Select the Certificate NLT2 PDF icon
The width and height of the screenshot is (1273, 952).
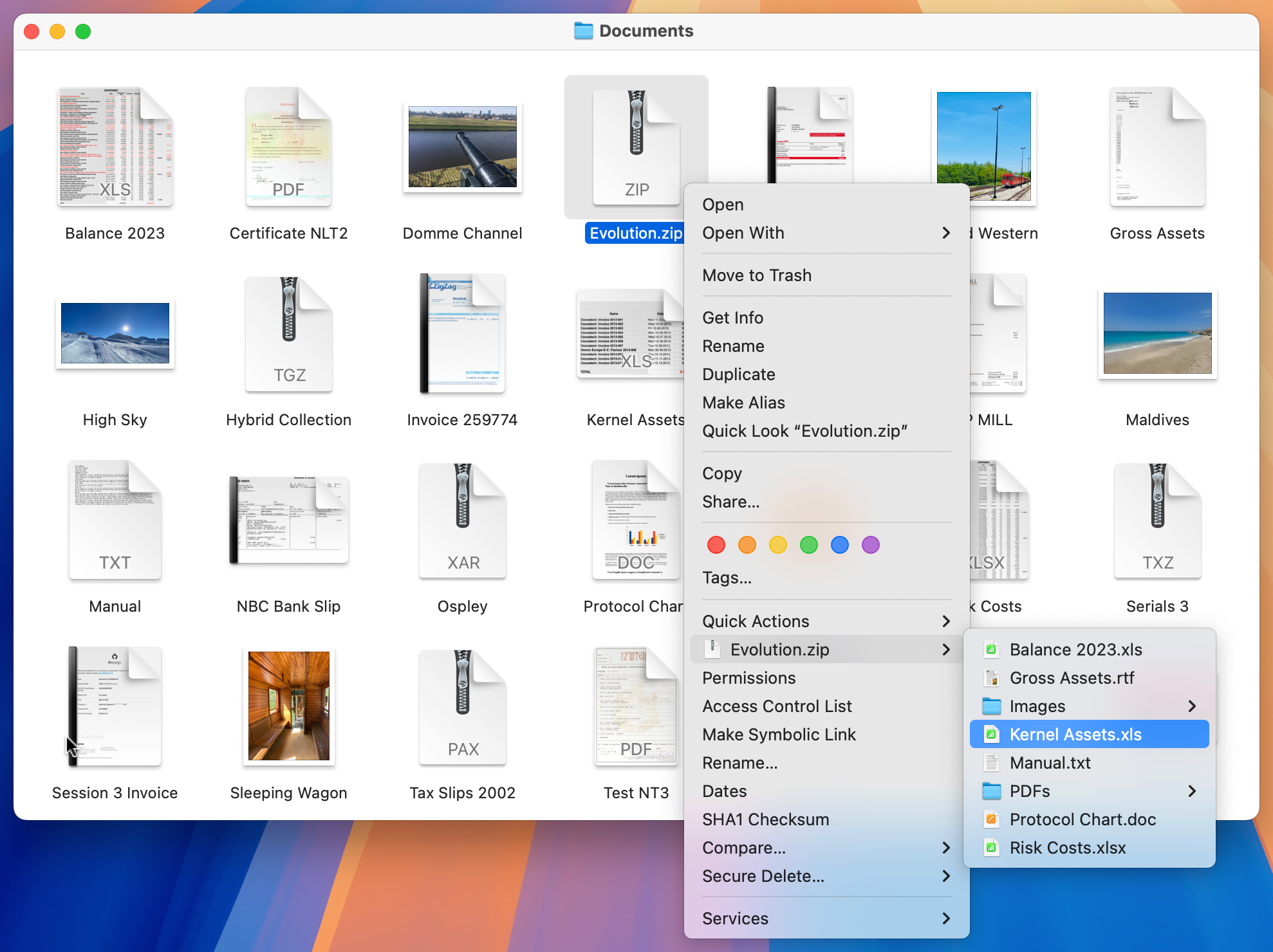click(289, 147)
